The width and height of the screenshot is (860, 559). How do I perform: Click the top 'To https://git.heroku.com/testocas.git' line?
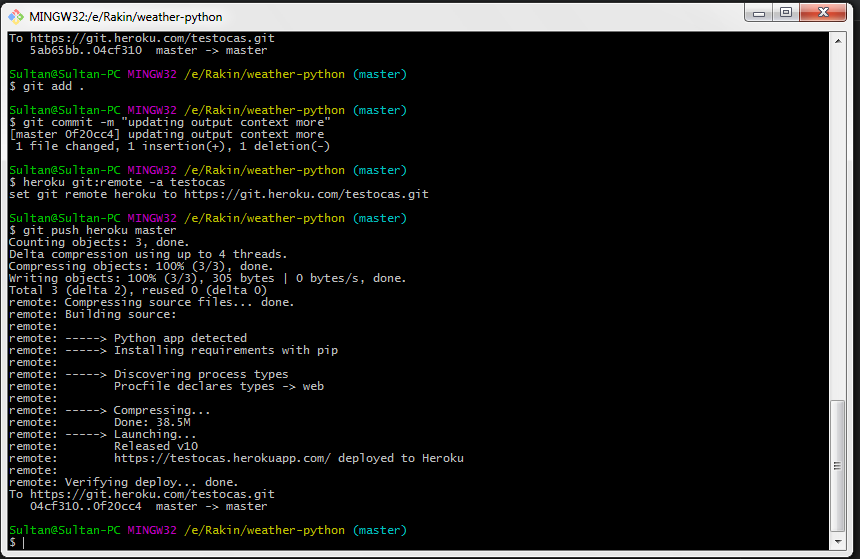(142, 38)
